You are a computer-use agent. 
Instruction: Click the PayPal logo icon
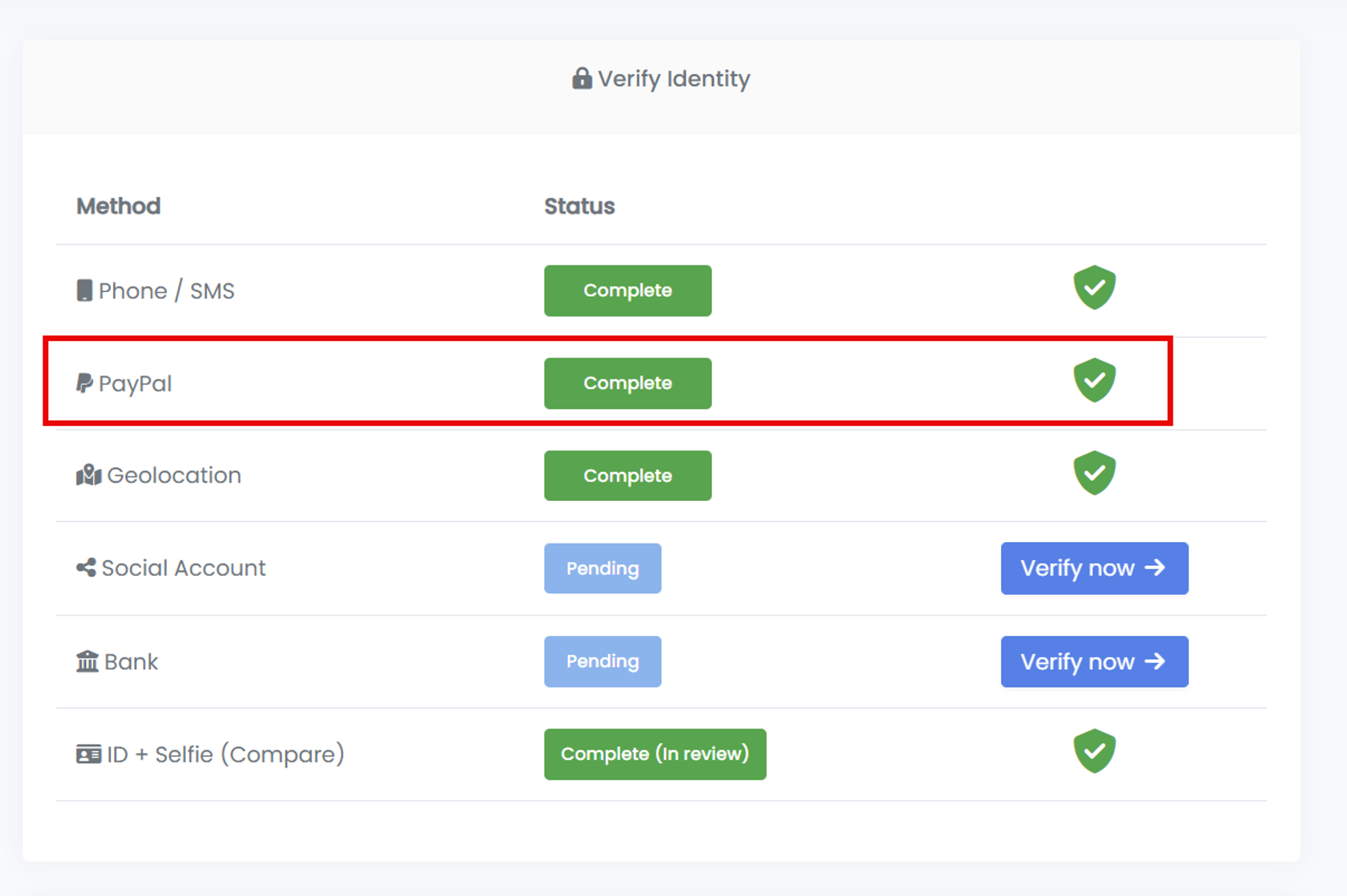[84, 383]
